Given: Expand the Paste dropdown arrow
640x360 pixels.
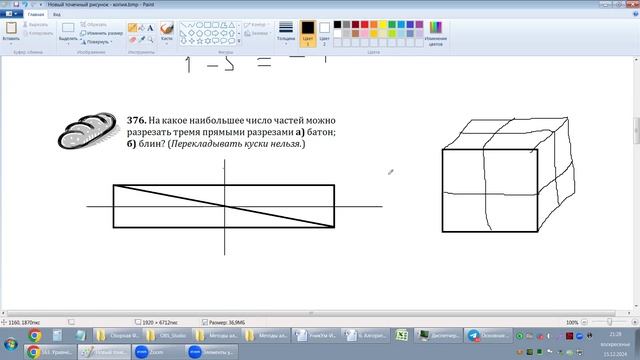Looking at the screenshot, I should point(11,43).
